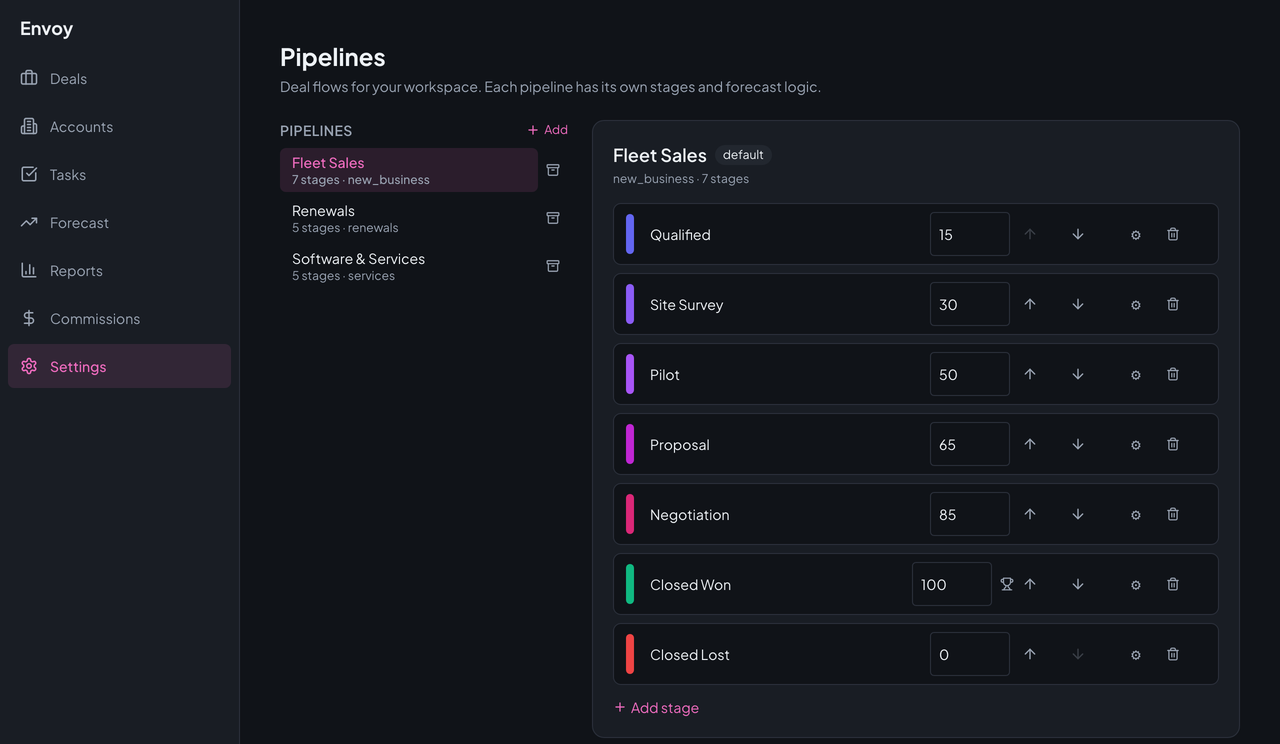Select Renewals pipeline
This screenshot has height=744, width=1280.
(409, 218)
